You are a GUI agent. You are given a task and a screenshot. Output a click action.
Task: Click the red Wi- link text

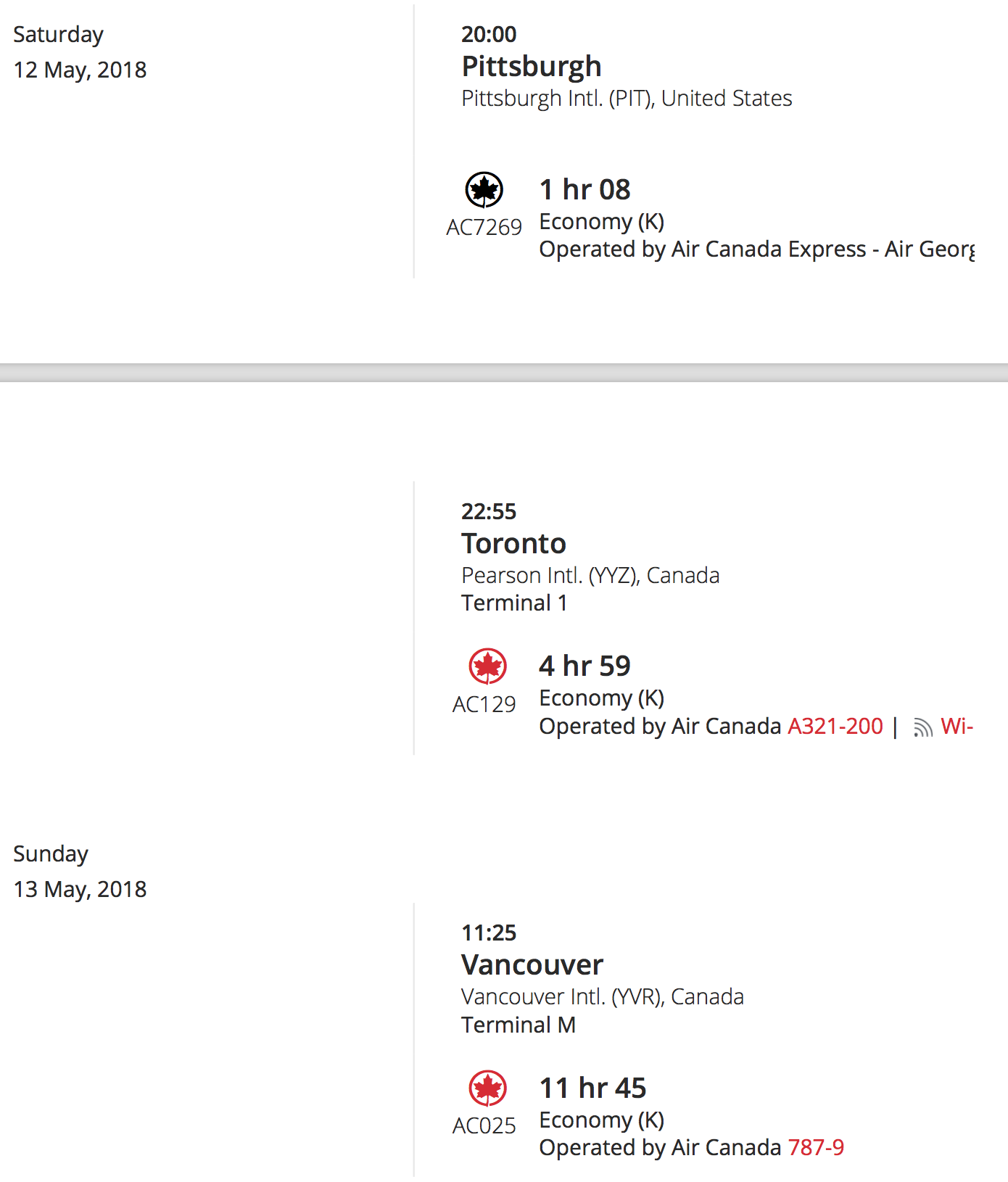[x=957, y=726]
